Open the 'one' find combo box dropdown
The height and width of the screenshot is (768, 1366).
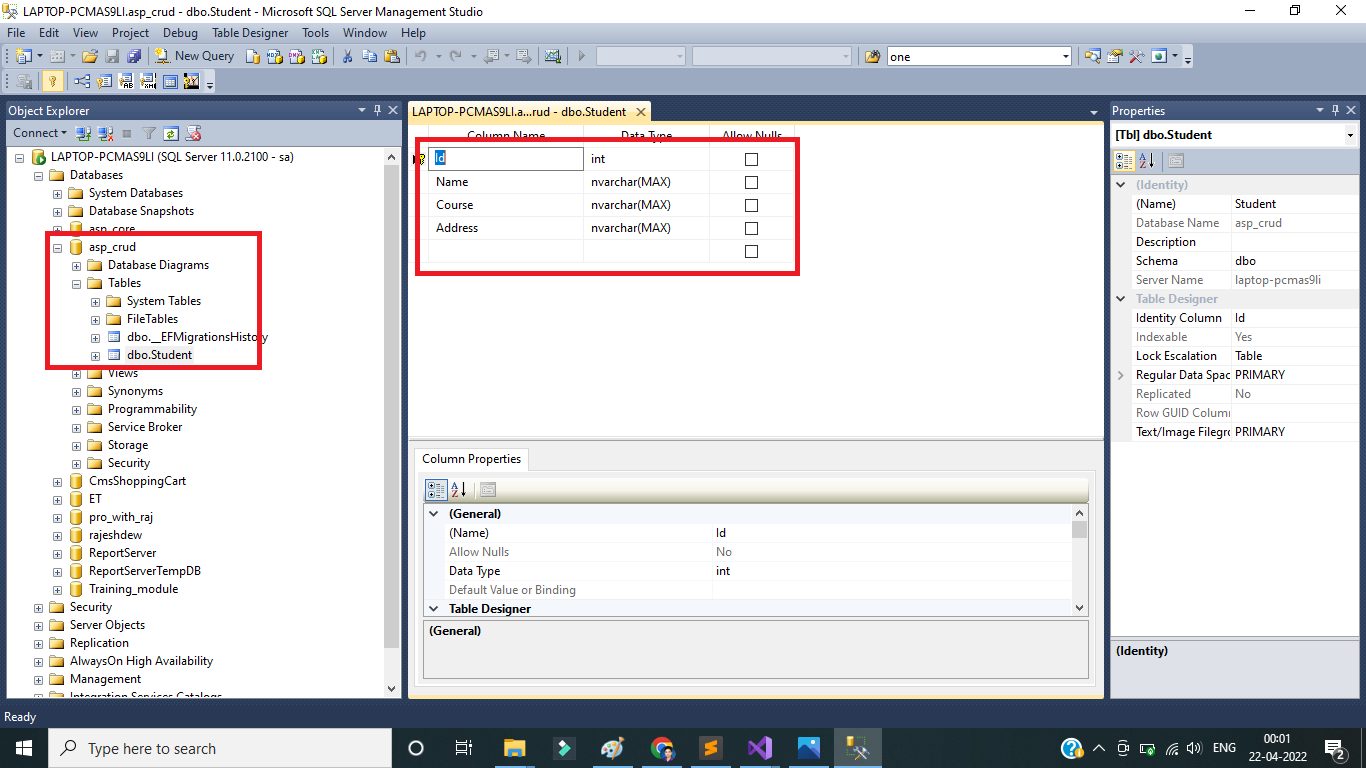coord(1065,57)
